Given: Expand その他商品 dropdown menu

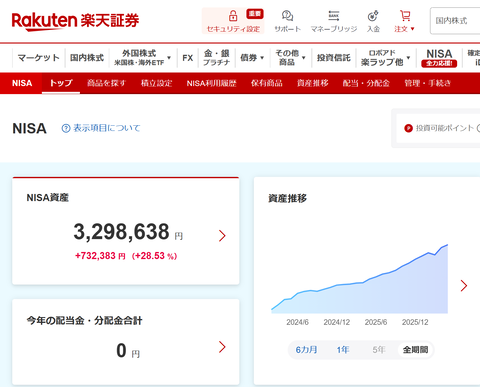Looking at the screenshot, I should (304, 58).
